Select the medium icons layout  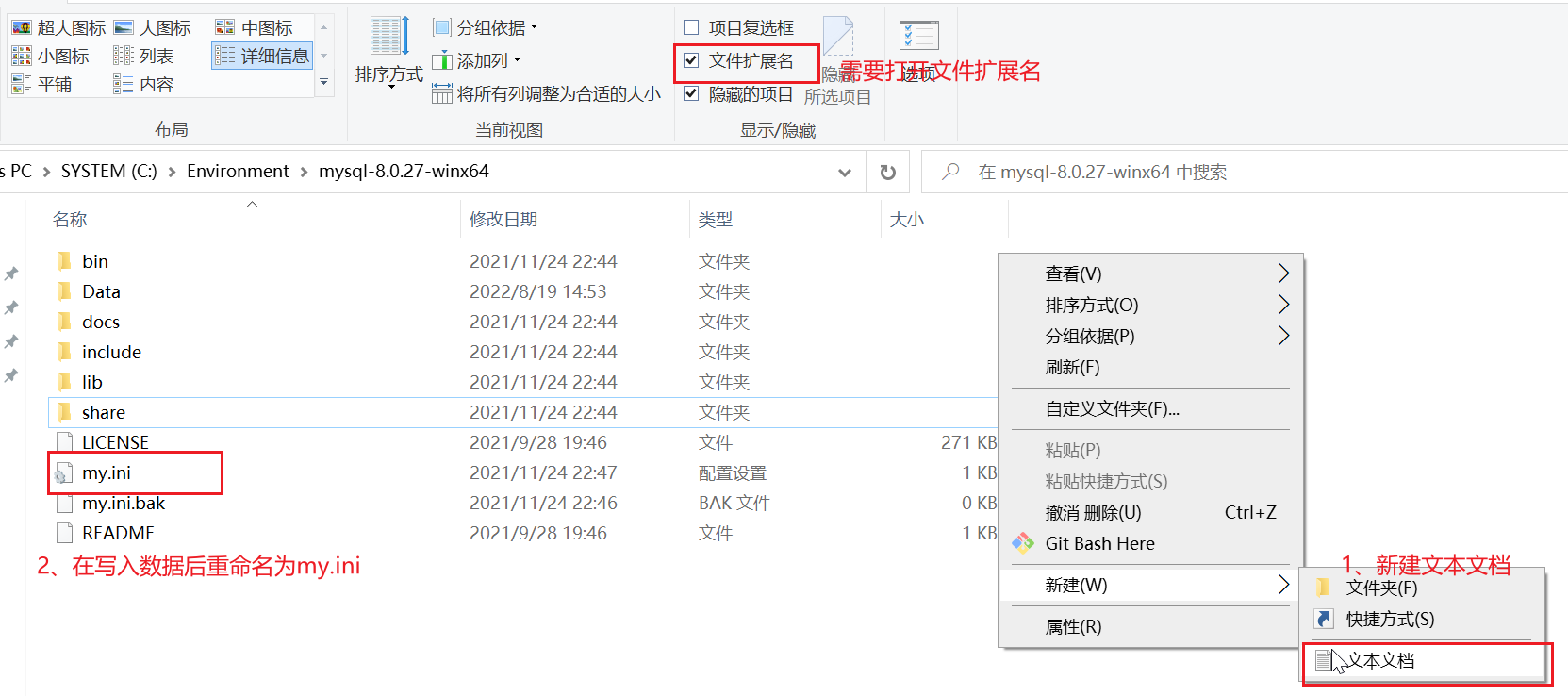255,28
